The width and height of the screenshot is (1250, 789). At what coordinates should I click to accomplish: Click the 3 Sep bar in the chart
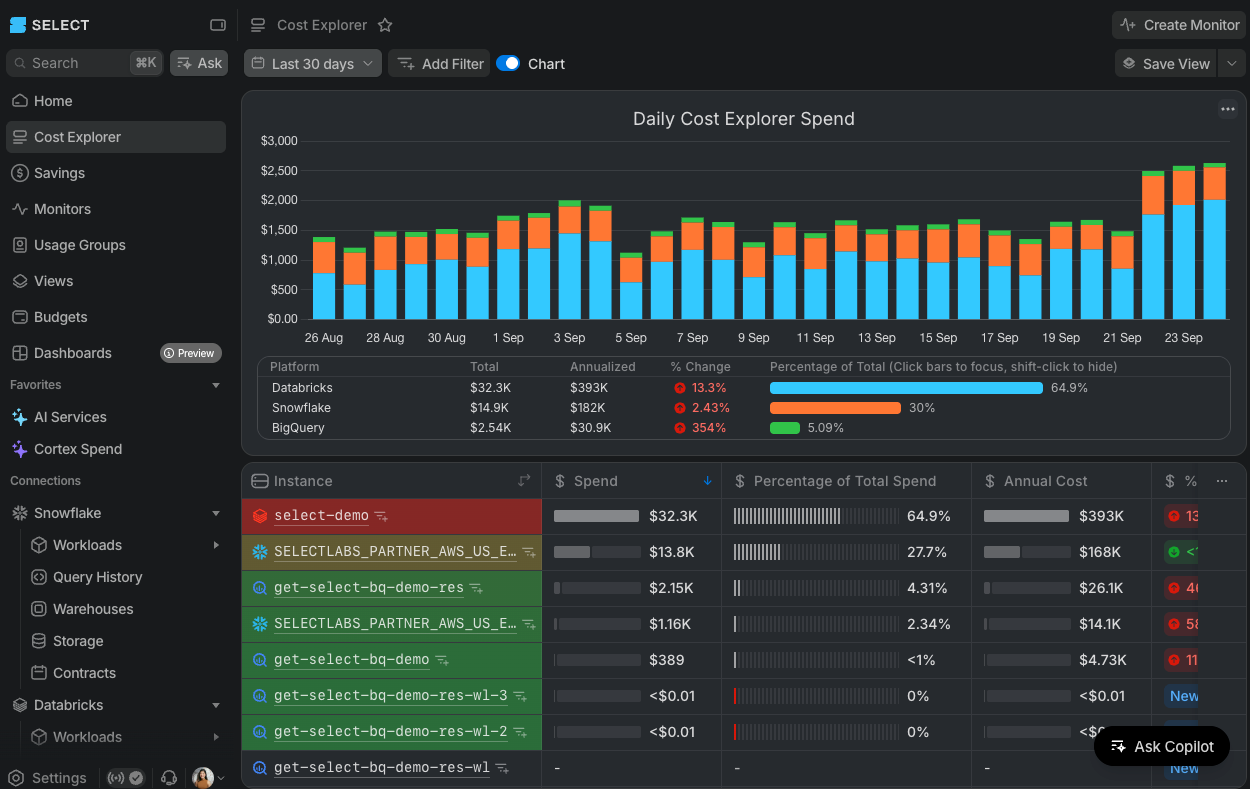tap(570, 260)
